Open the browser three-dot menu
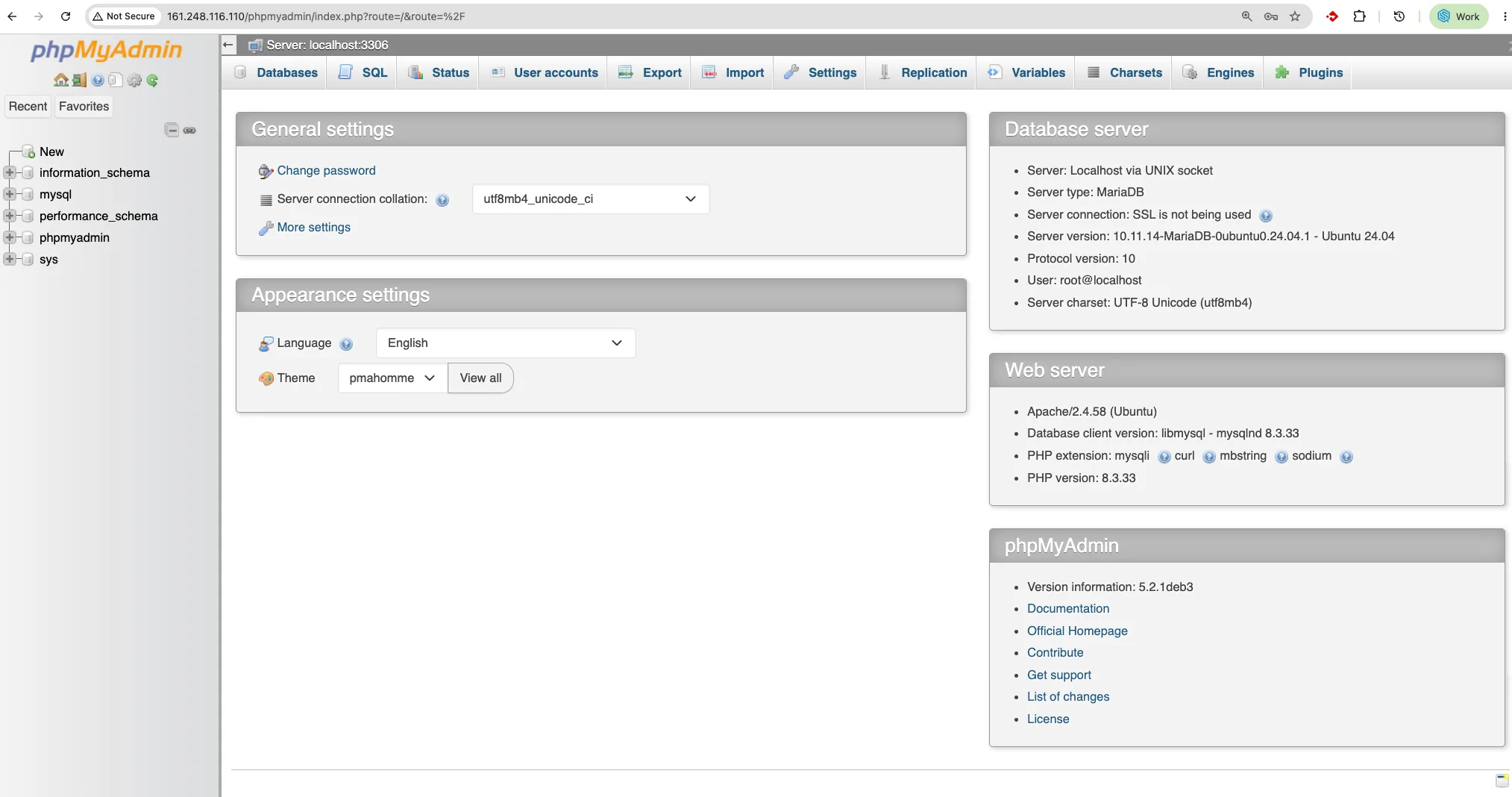Screen dimensions: 1512x797 click(x=1505, y=16)
